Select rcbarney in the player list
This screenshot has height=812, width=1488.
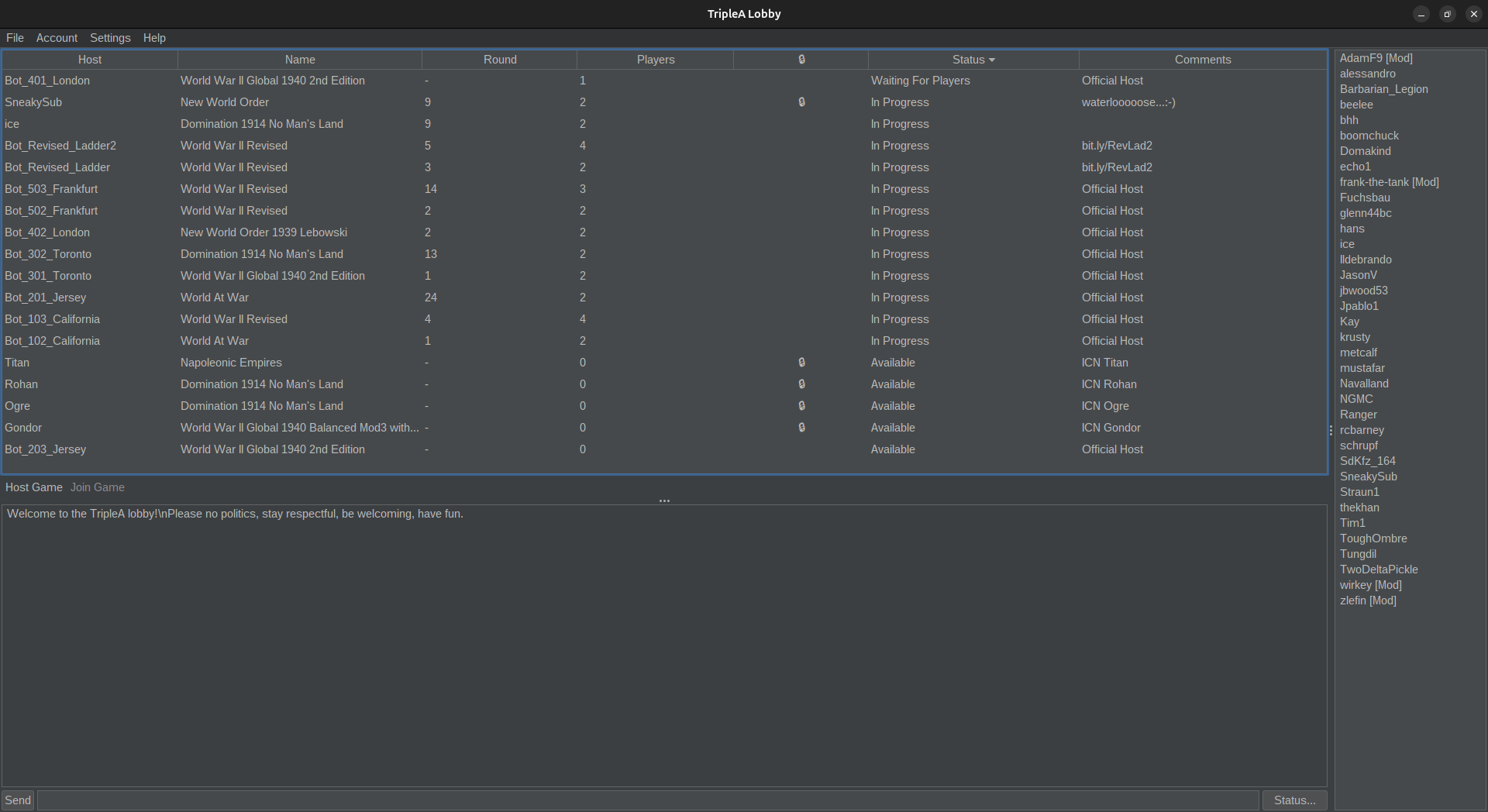(x=1362, y=430)
